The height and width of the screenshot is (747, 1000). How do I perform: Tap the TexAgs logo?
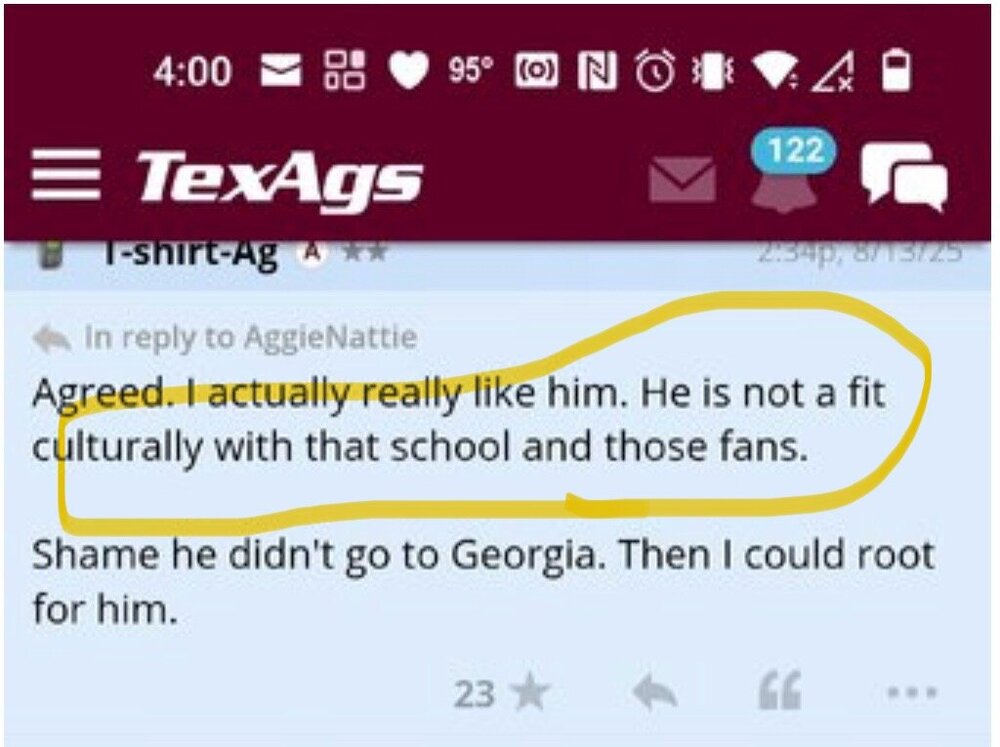coord(280,178)
